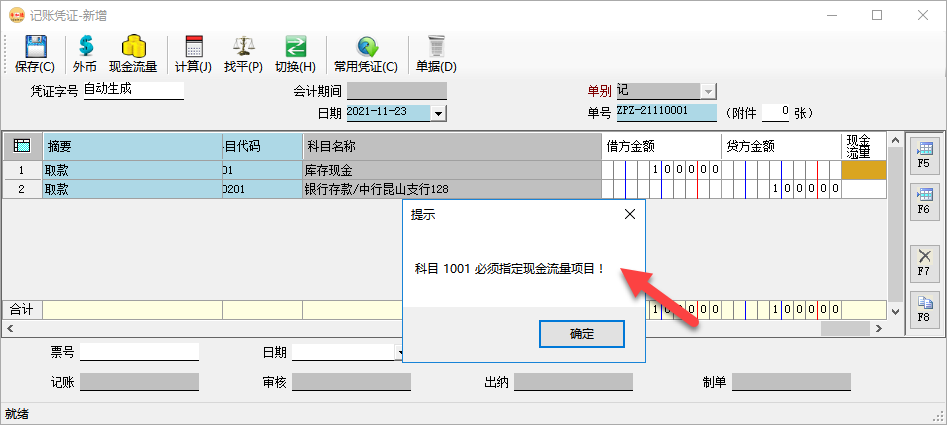Viewport: 947px width, 425px height.
Task: Click the vertical scrollbar down arrow
Action: pyautogui.click(x=896, y=311)
